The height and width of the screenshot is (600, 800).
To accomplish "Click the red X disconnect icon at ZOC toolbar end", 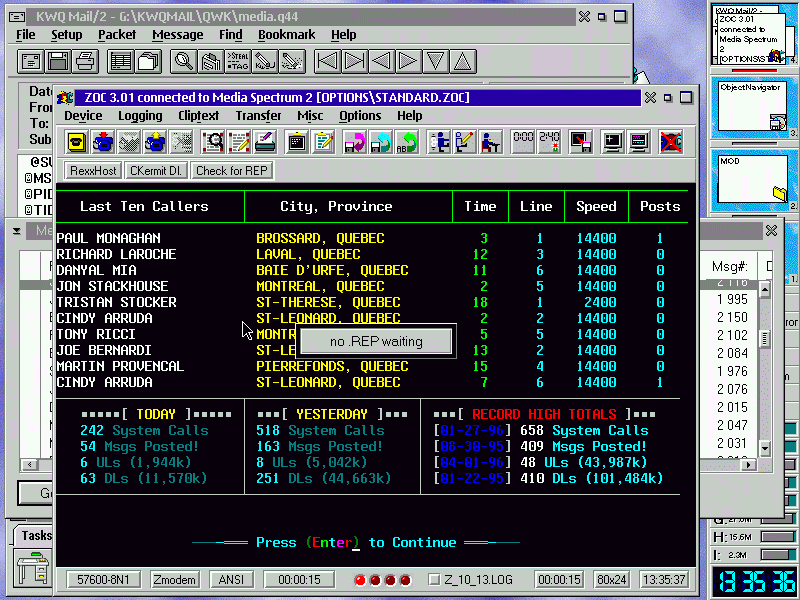I will click(670, 142).
